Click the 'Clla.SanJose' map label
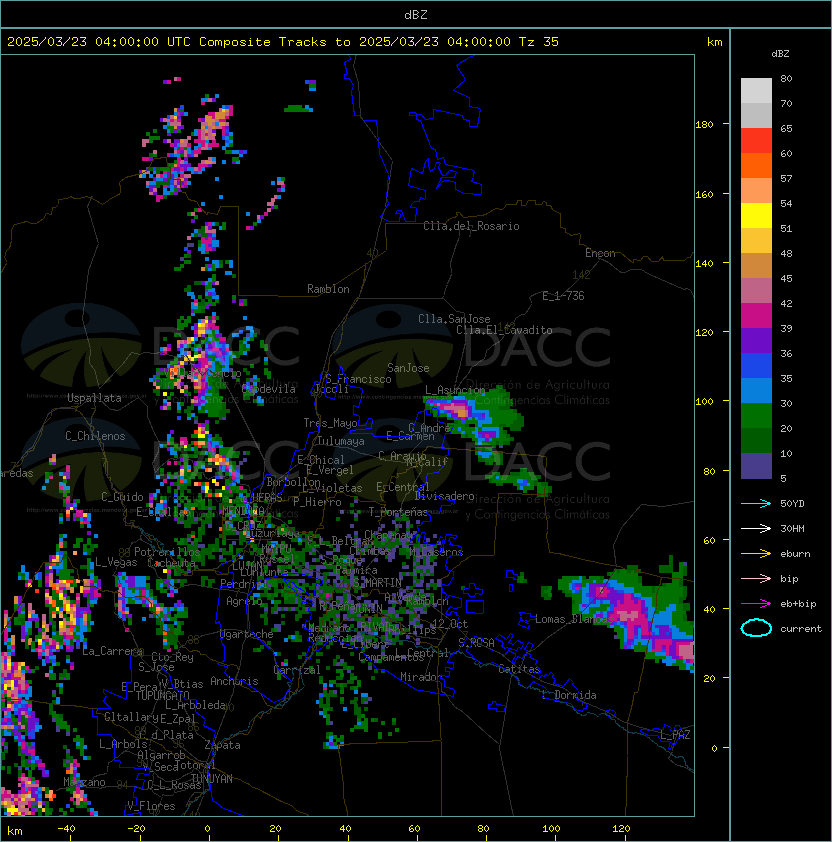Screen dimensions: 832x842 click(454, 319)
